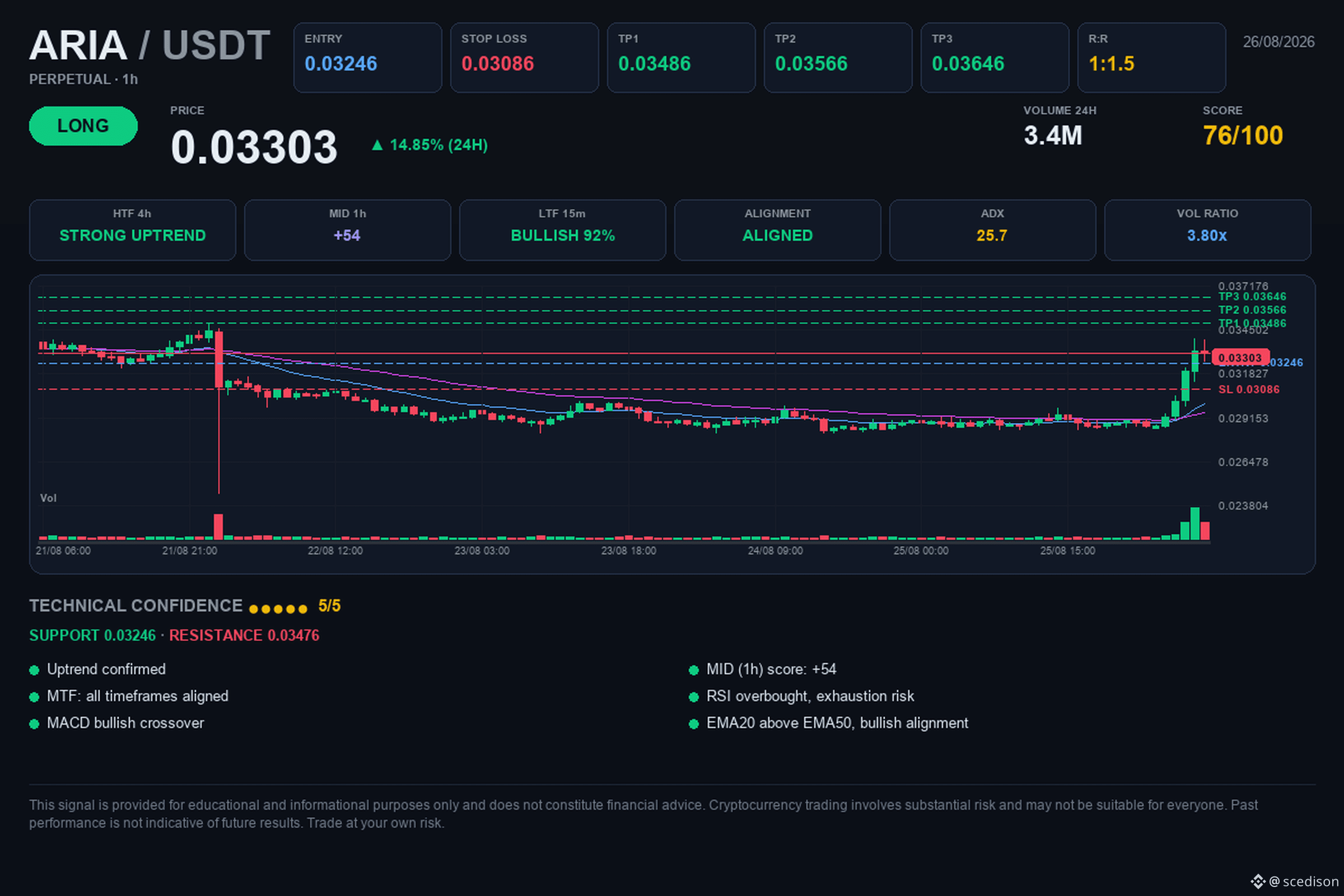
Task: Click the date 26/08/2026
Action: (x=1279, y=41)
